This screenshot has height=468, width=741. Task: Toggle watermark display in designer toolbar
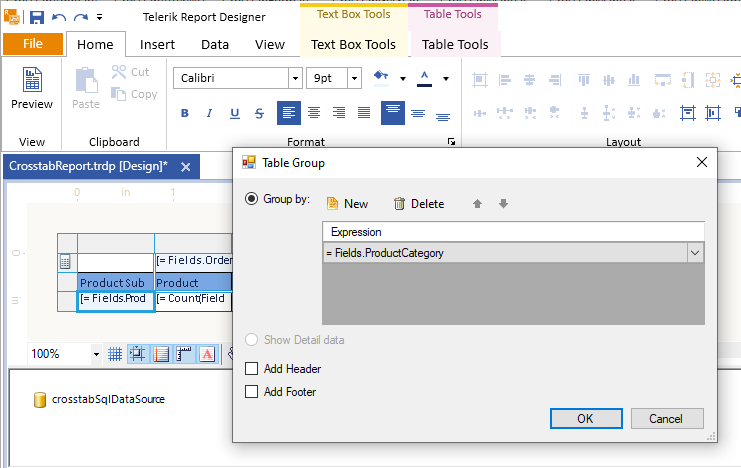pos(207,354)
